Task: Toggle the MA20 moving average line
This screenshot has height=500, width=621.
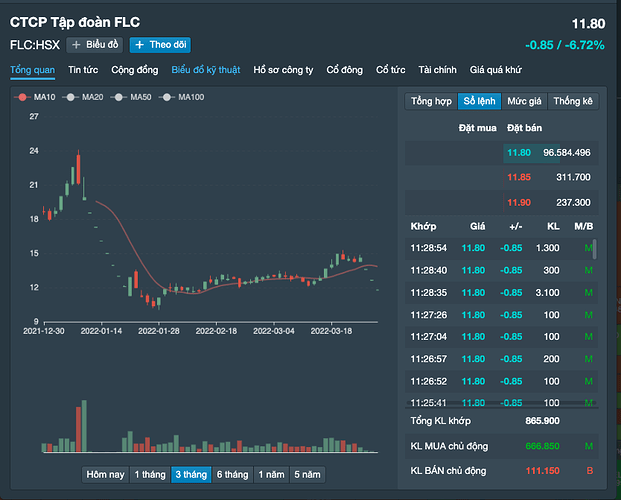Action: tap(85, 97)
